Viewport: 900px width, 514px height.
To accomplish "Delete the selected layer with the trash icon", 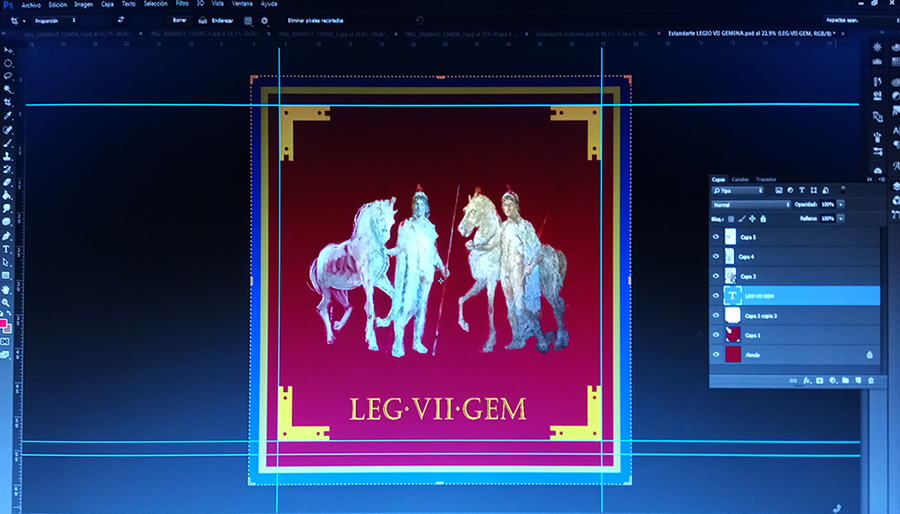I will [870, 381].
